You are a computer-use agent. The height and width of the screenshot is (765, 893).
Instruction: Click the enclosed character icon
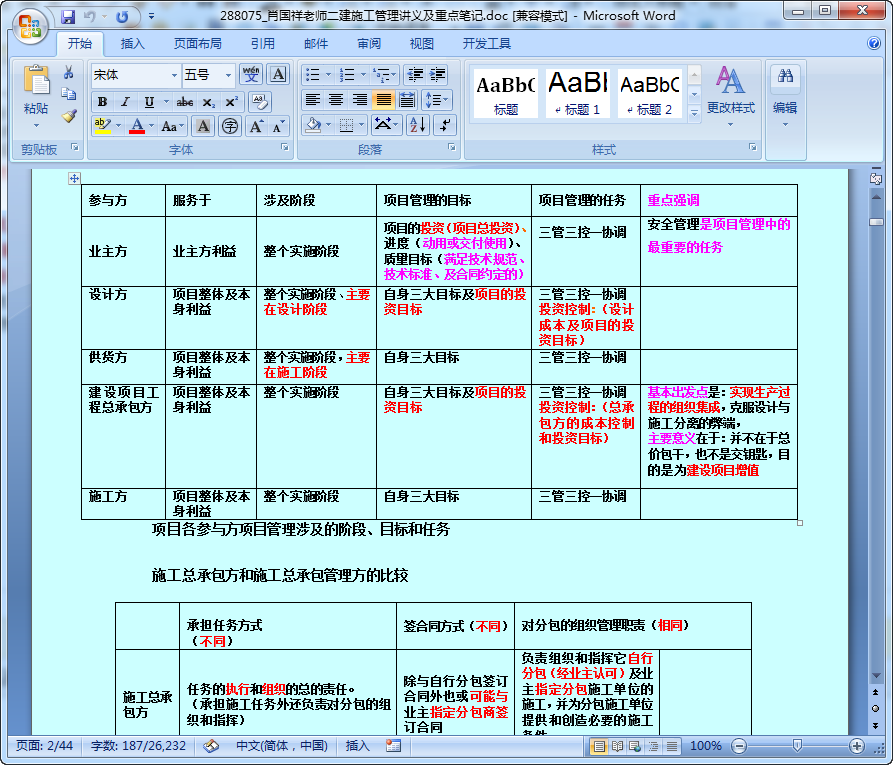click(230, 126)
